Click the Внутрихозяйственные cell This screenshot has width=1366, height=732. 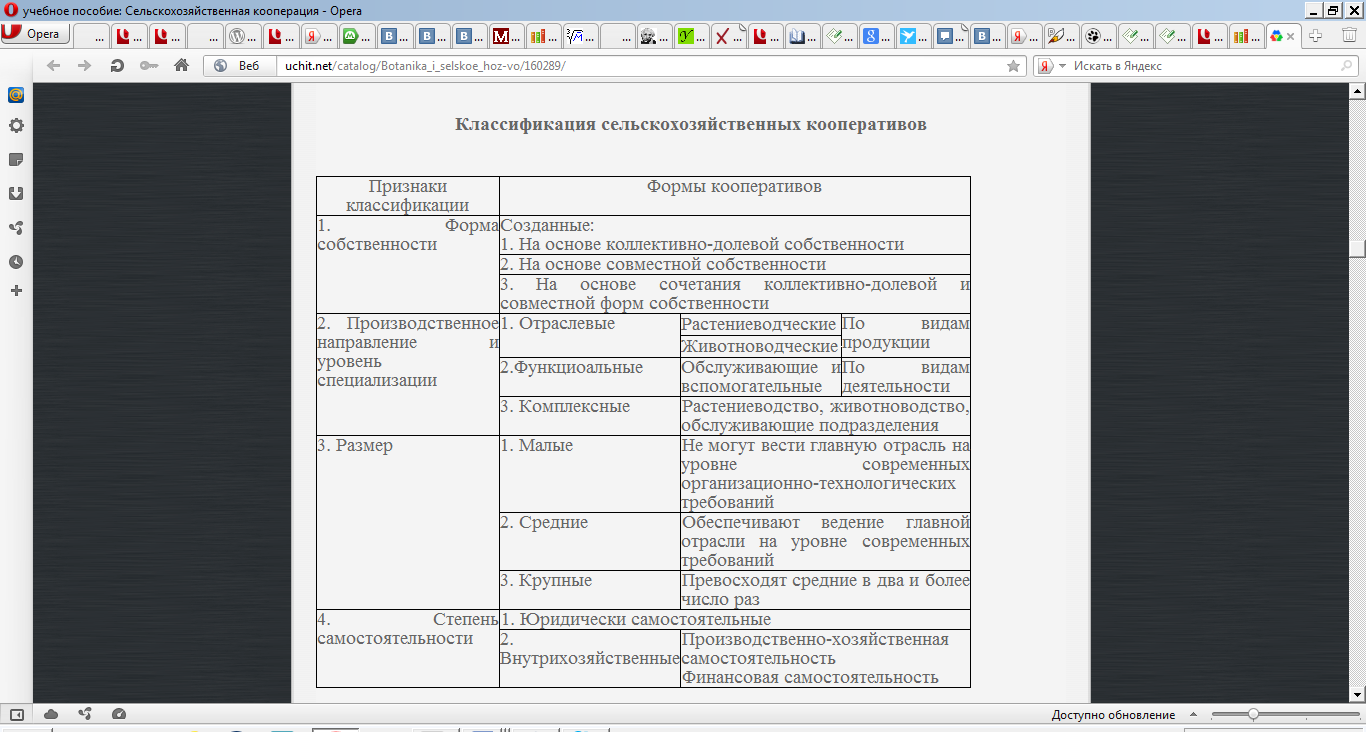coord(589,659)
